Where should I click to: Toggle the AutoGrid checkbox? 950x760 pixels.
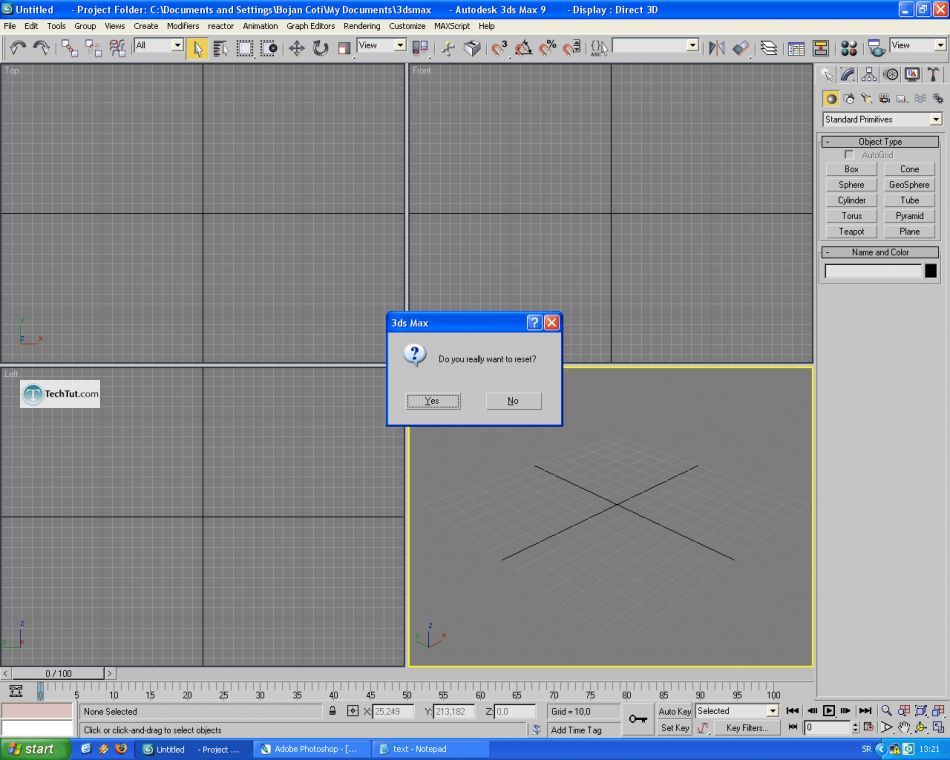pos(849,155)
